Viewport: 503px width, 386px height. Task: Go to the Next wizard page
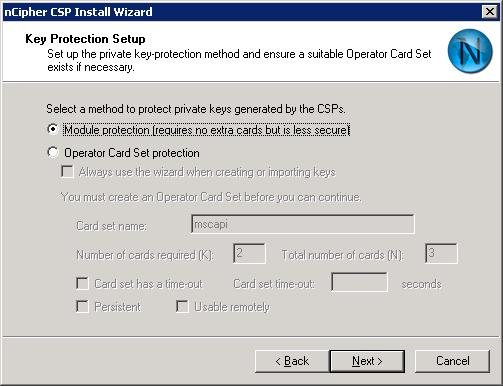coord(367,361)
